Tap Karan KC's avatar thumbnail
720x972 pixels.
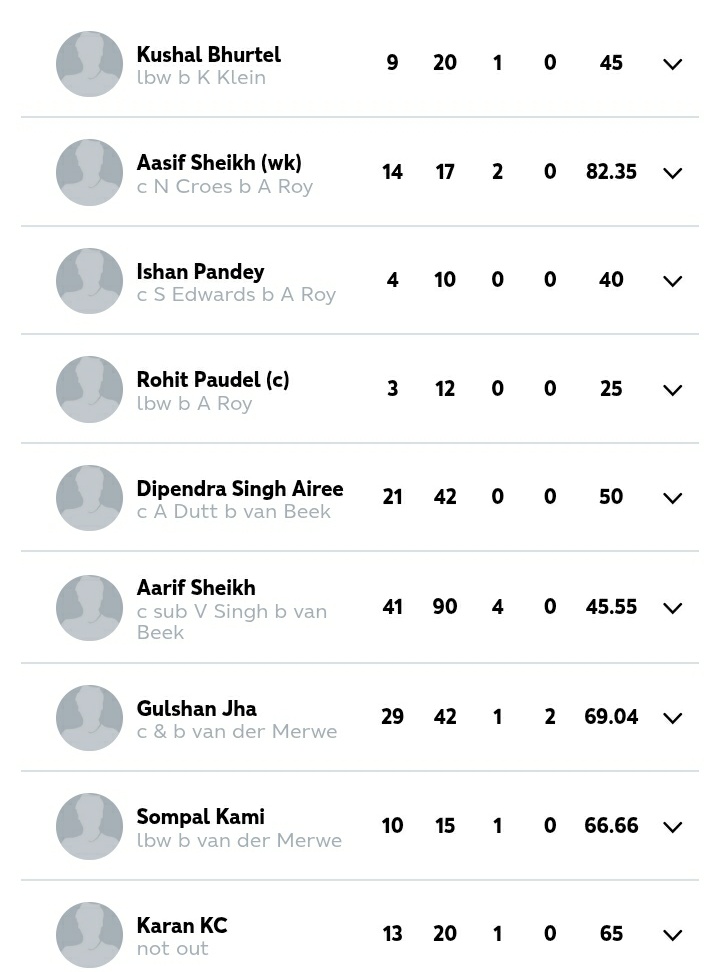[x=89, y=935]
